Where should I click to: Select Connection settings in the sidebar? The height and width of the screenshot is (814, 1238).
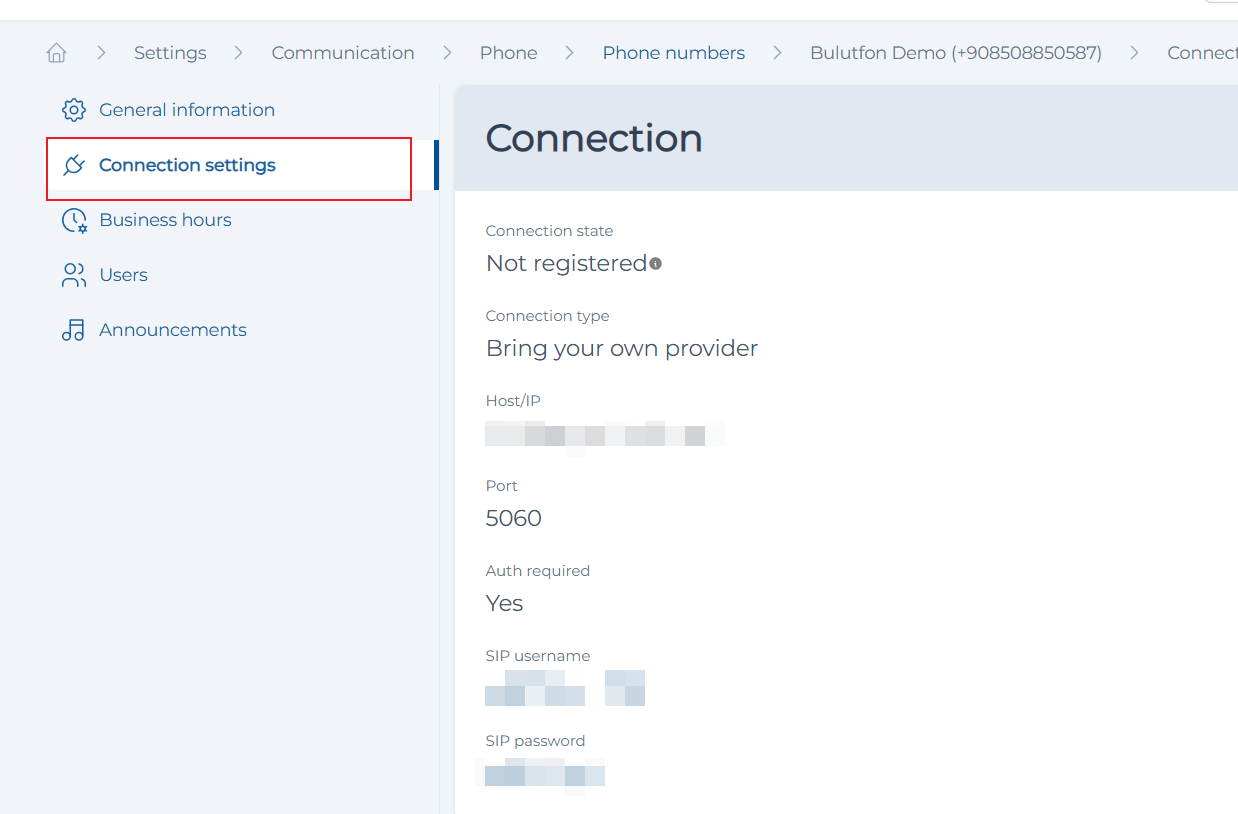coord(187,164)
